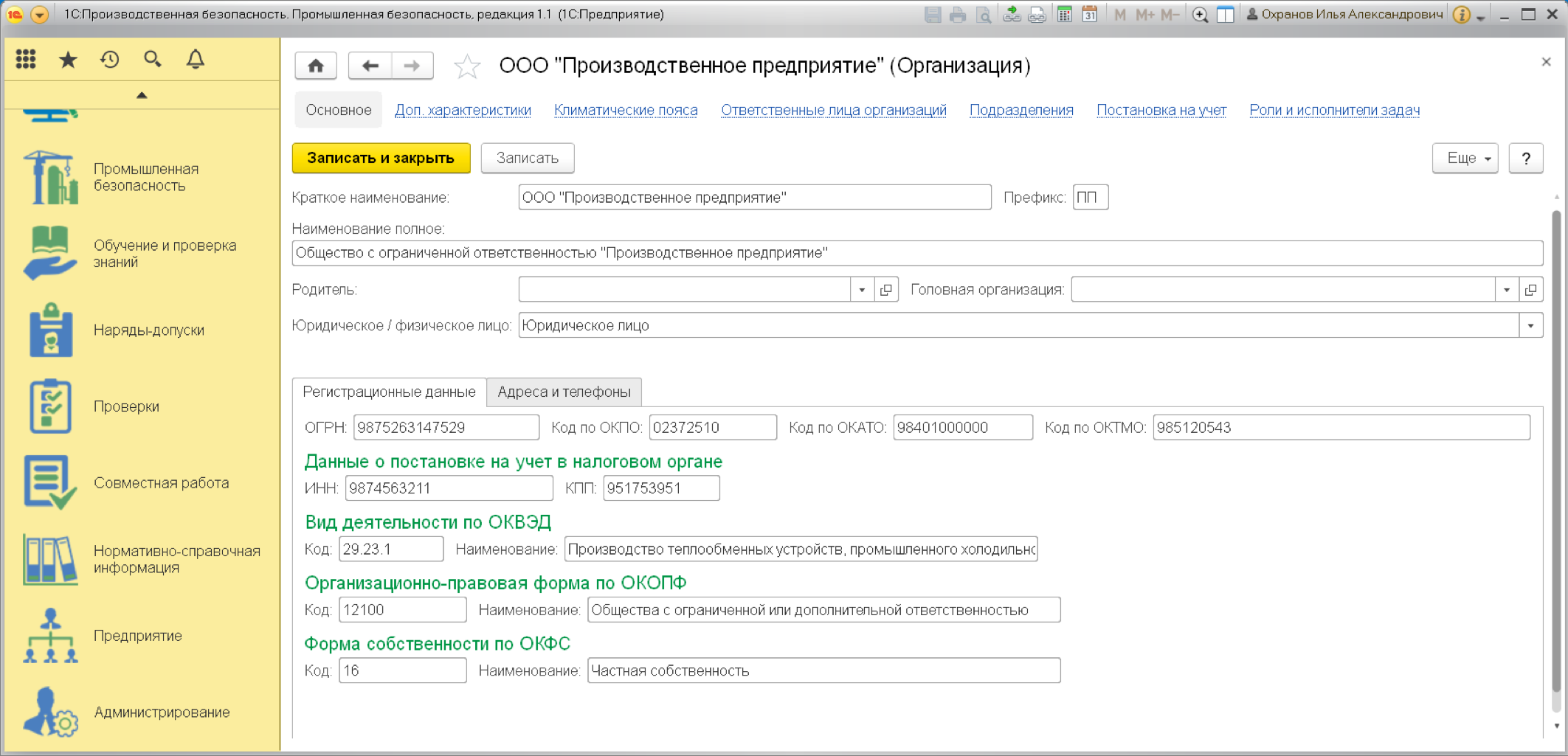Open the calculator icon in the title bar
Screen dimensions: 1568x756
tap(1065, 14)
